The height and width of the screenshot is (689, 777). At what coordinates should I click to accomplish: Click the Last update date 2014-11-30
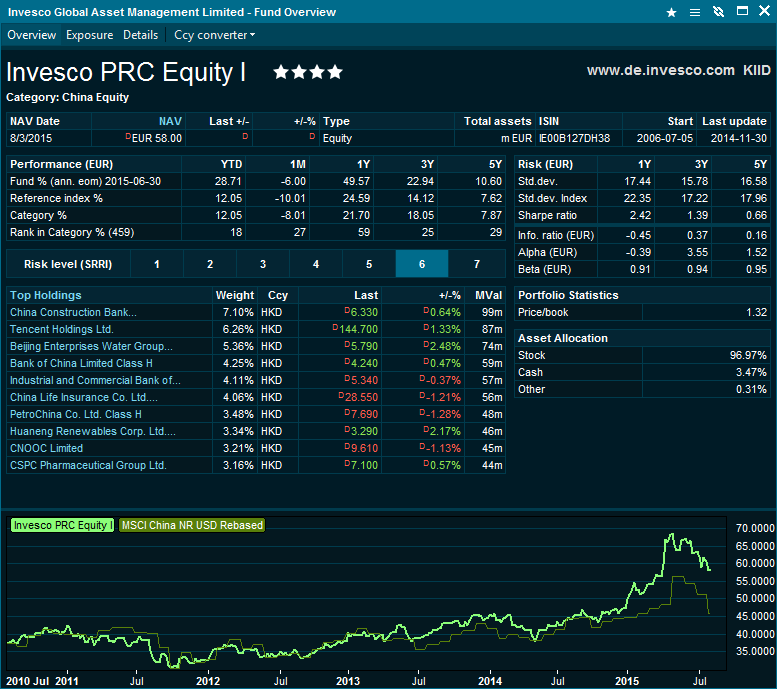(739, 138)
